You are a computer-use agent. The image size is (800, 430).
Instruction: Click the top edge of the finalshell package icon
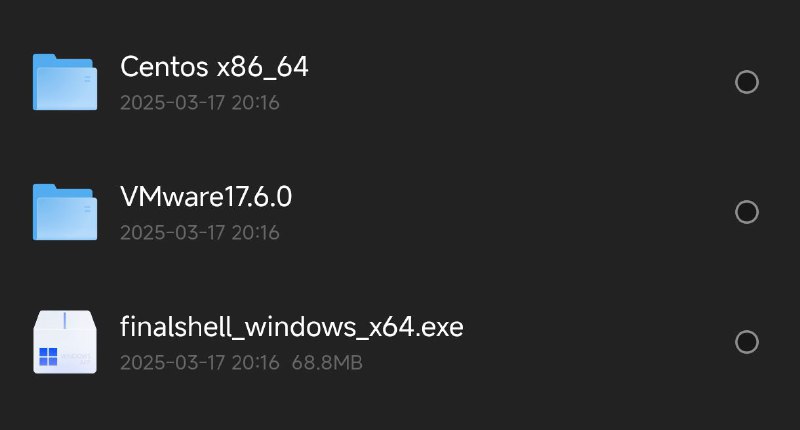pos(65,314)
